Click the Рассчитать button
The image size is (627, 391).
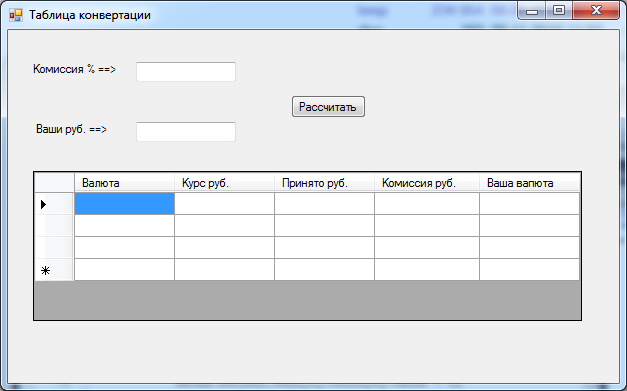[328, 107]
